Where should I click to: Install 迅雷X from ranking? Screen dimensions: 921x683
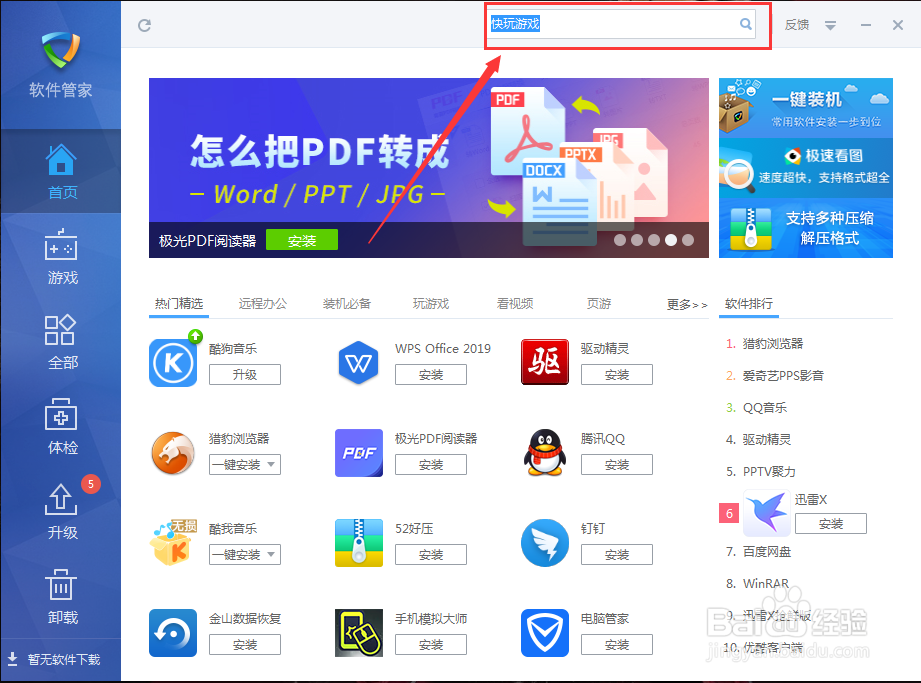point(831,523)
